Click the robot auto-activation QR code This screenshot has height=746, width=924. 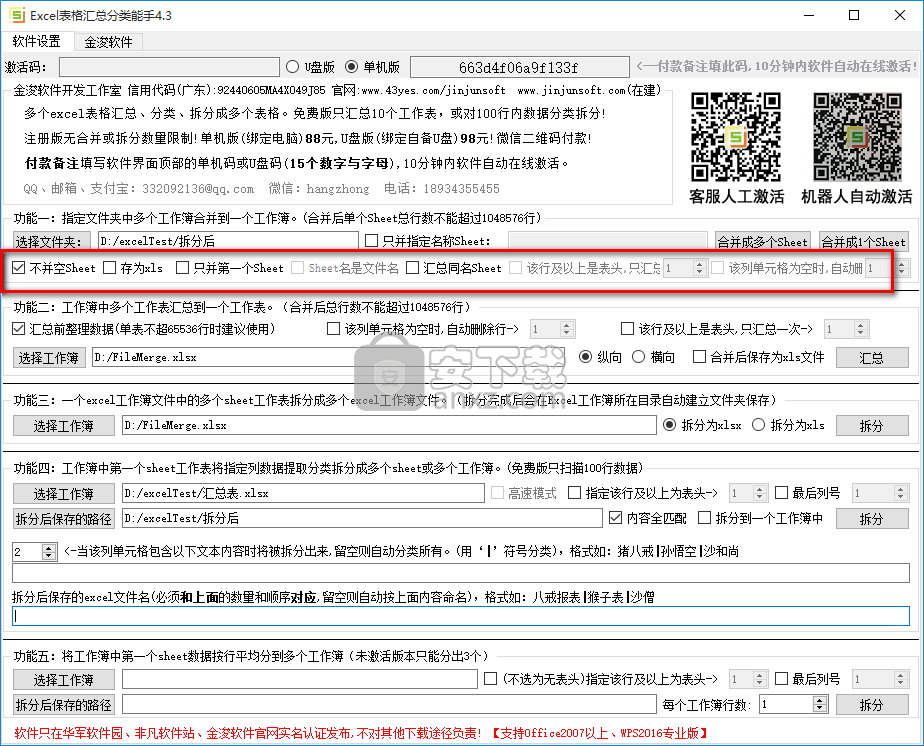(x=856, y=136)
